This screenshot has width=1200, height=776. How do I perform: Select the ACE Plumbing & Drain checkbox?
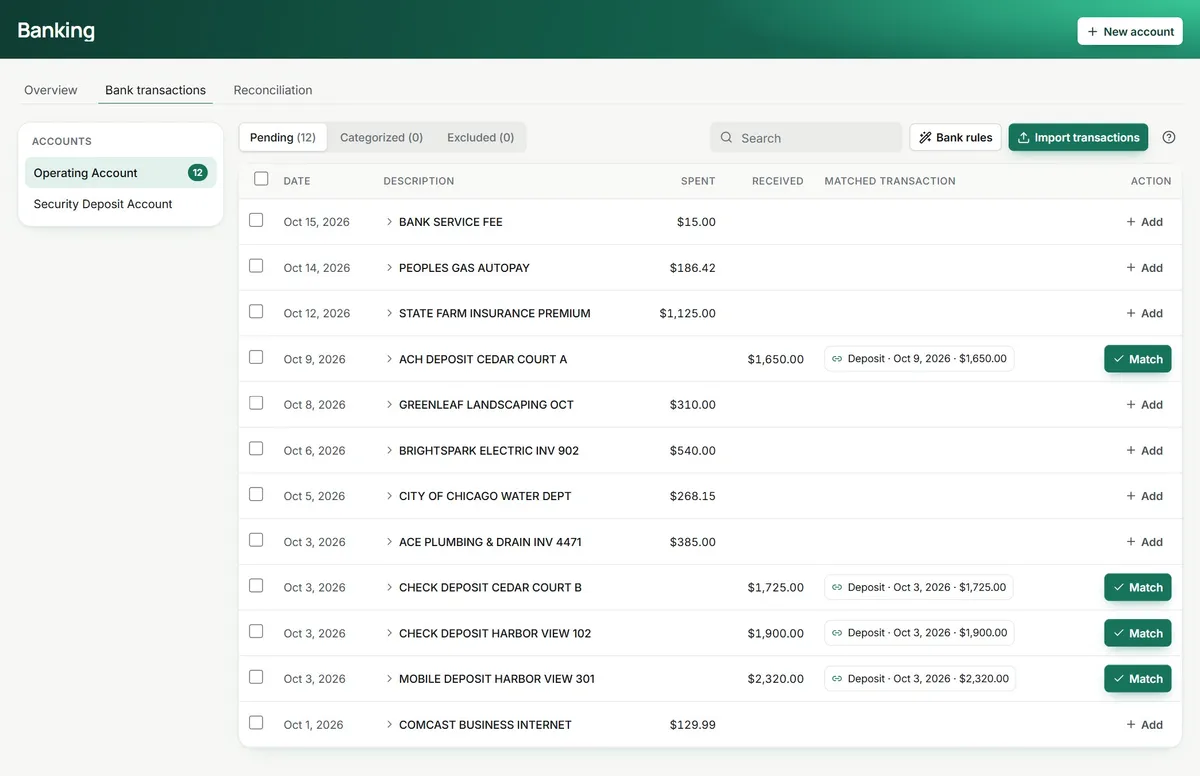click(x=256, y=540)
